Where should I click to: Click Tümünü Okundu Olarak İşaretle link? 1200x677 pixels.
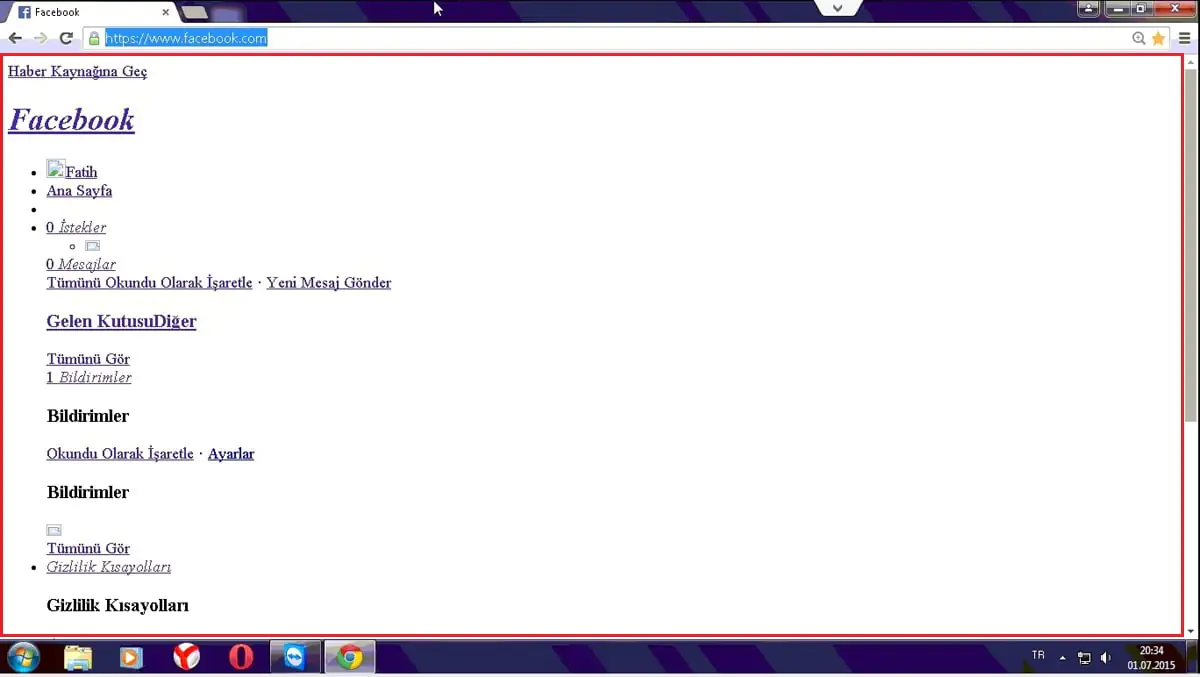(x=148, y=283)
